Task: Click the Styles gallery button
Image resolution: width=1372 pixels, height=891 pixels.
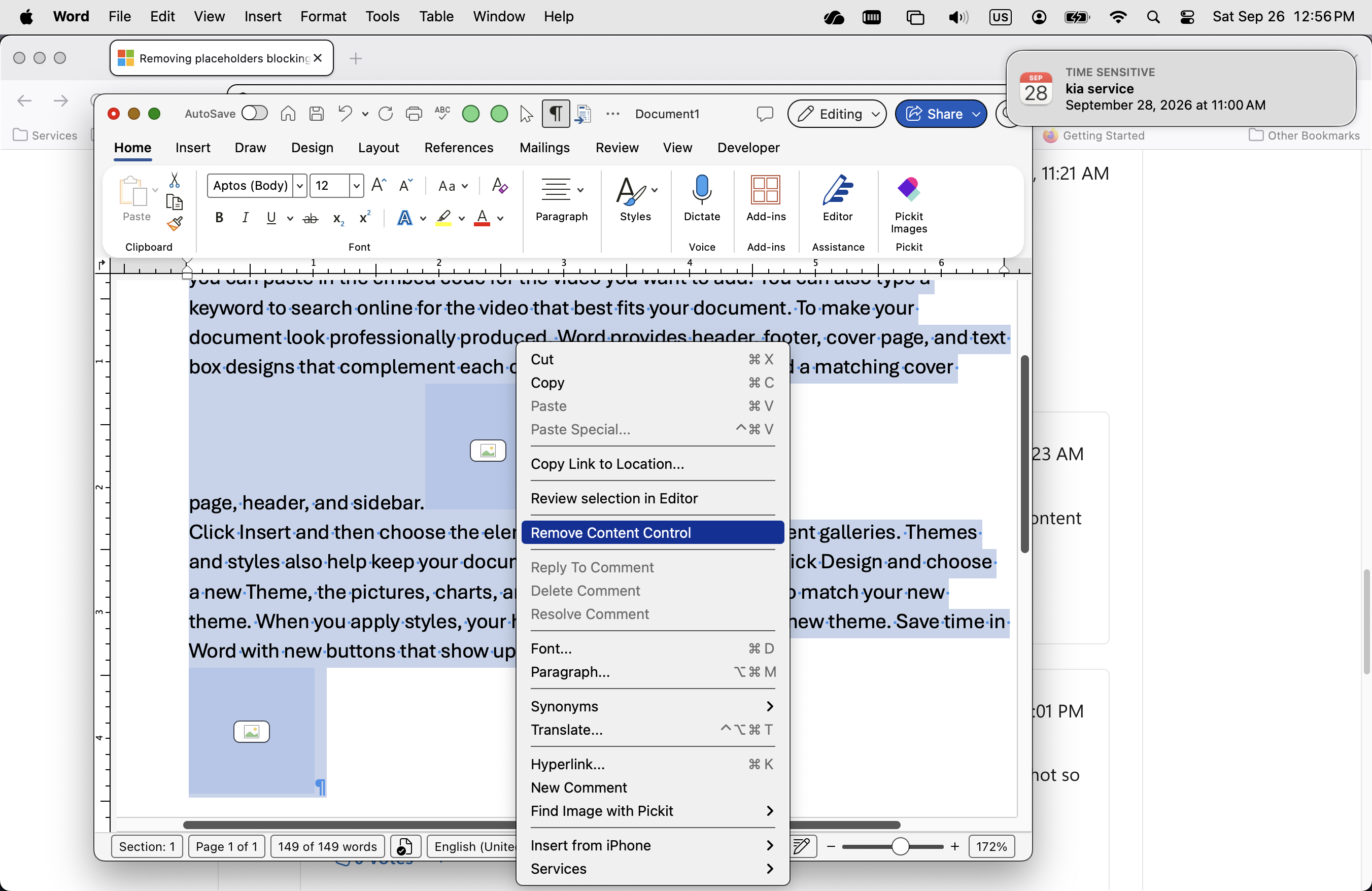Action: click(635, 198)
